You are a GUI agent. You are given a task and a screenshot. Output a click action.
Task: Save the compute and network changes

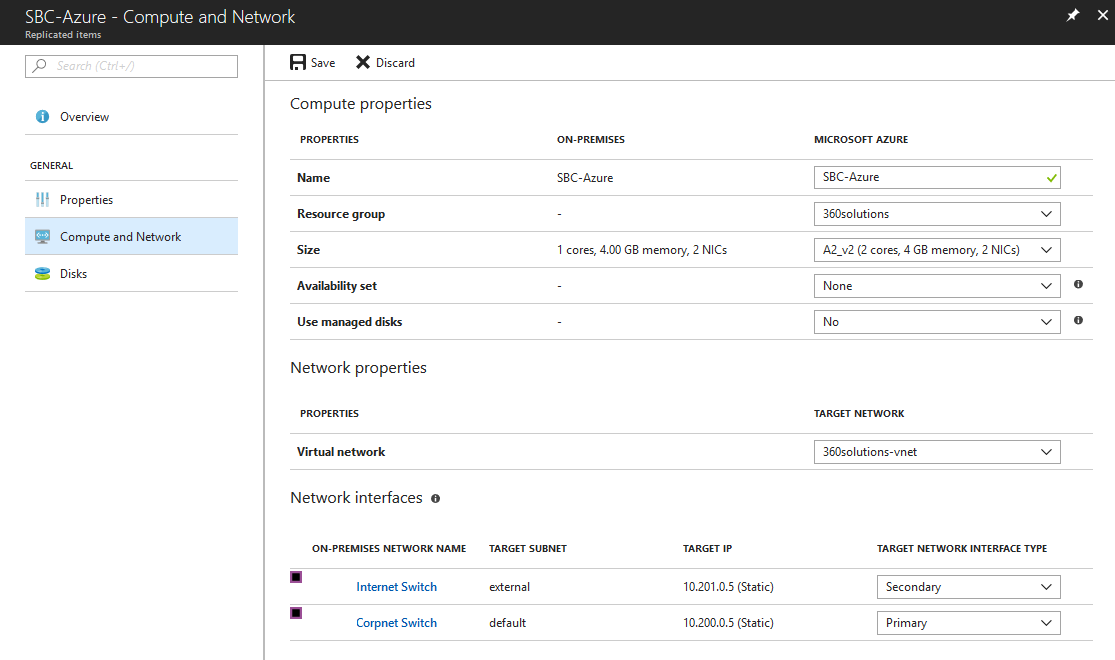tap(313, 63)
